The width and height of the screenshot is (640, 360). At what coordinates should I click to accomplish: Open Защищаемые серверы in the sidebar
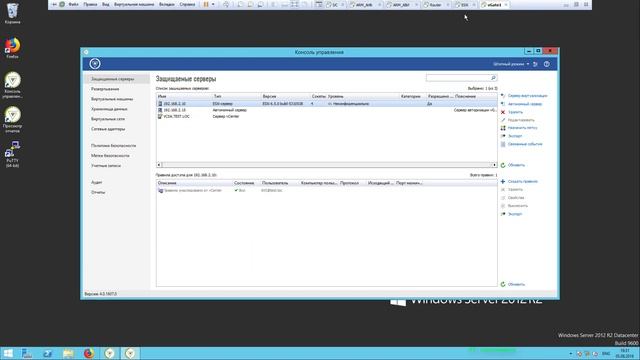117,79
